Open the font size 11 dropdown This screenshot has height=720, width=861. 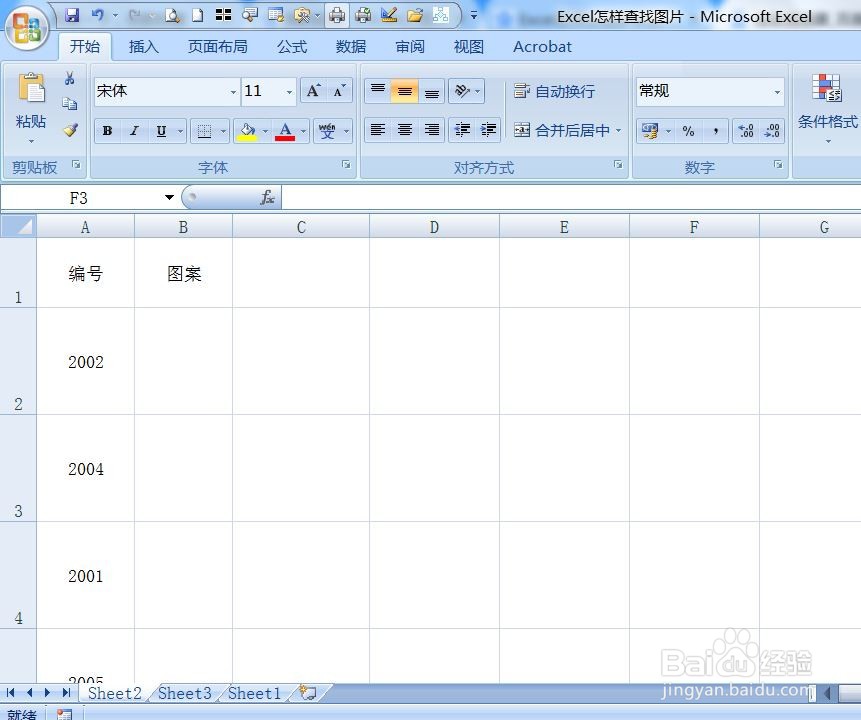coord(288,91)
